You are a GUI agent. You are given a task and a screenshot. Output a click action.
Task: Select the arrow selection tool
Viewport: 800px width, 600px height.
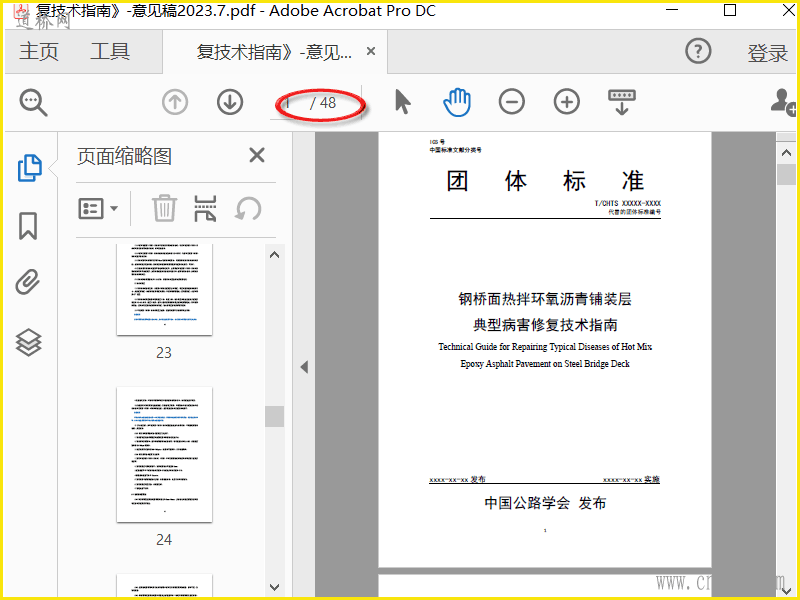pyautogui.click(x=403, y=102)
